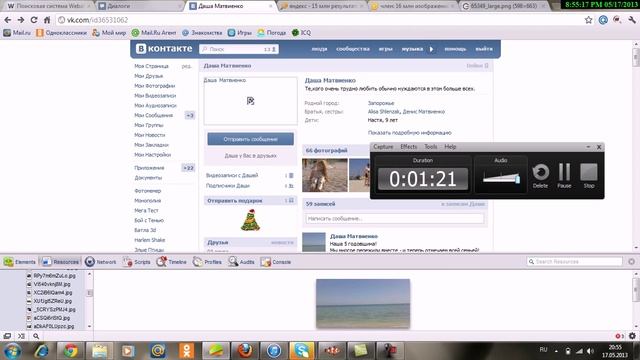Open Windows Start menu
640x360 pixels.
[x=12, y=351]
